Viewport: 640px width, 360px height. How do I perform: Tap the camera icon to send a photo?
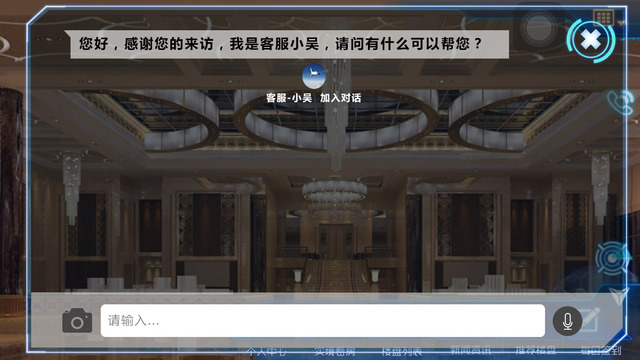click(x=77, y=320)
